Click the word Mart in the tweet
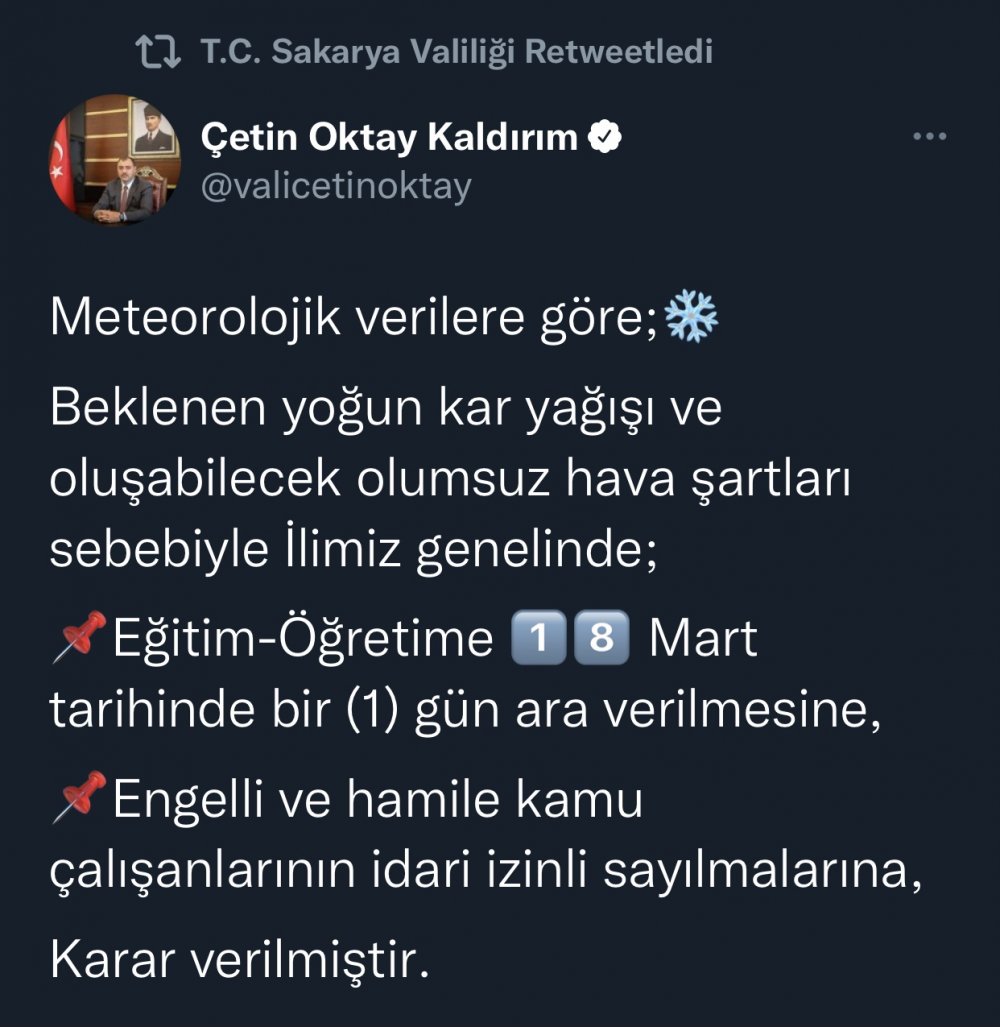1000x1027 pixels. pos(703,638)
